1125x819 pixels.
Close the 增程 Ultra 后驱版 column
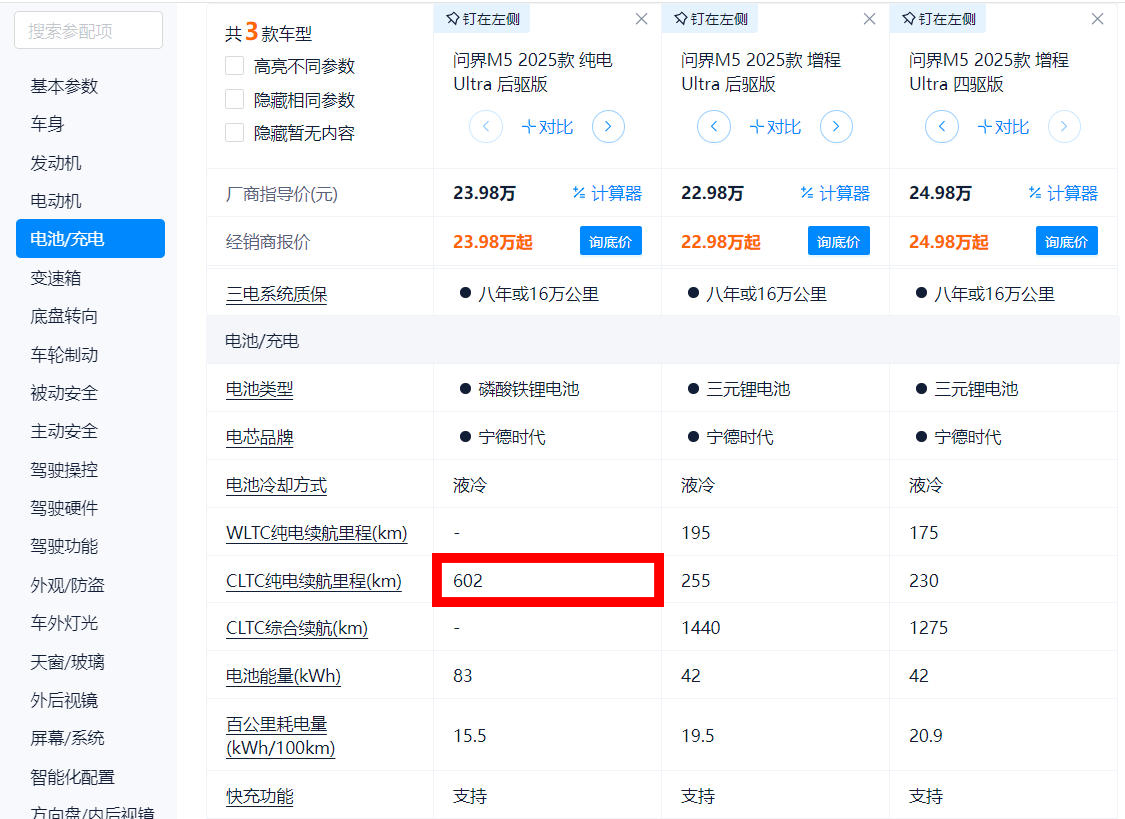[870, 19]
